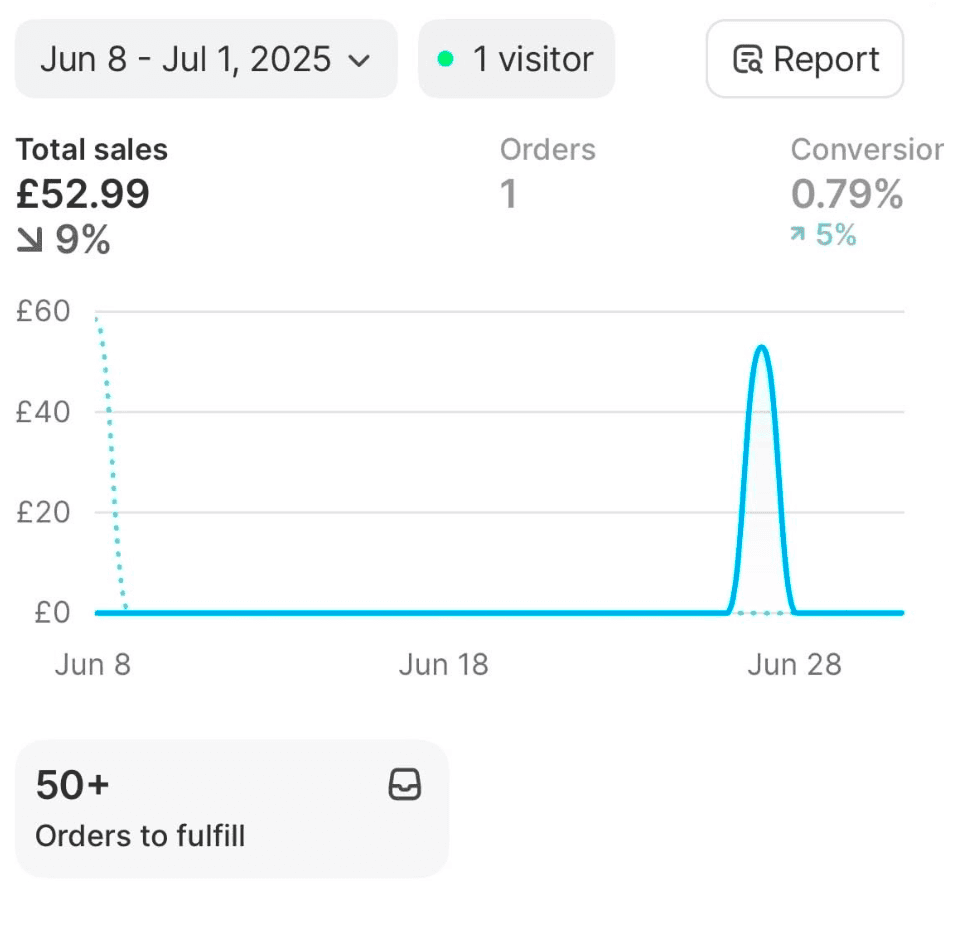Select the Total sales metric
This screenshot has height=928, width=968.
(92, 150)
